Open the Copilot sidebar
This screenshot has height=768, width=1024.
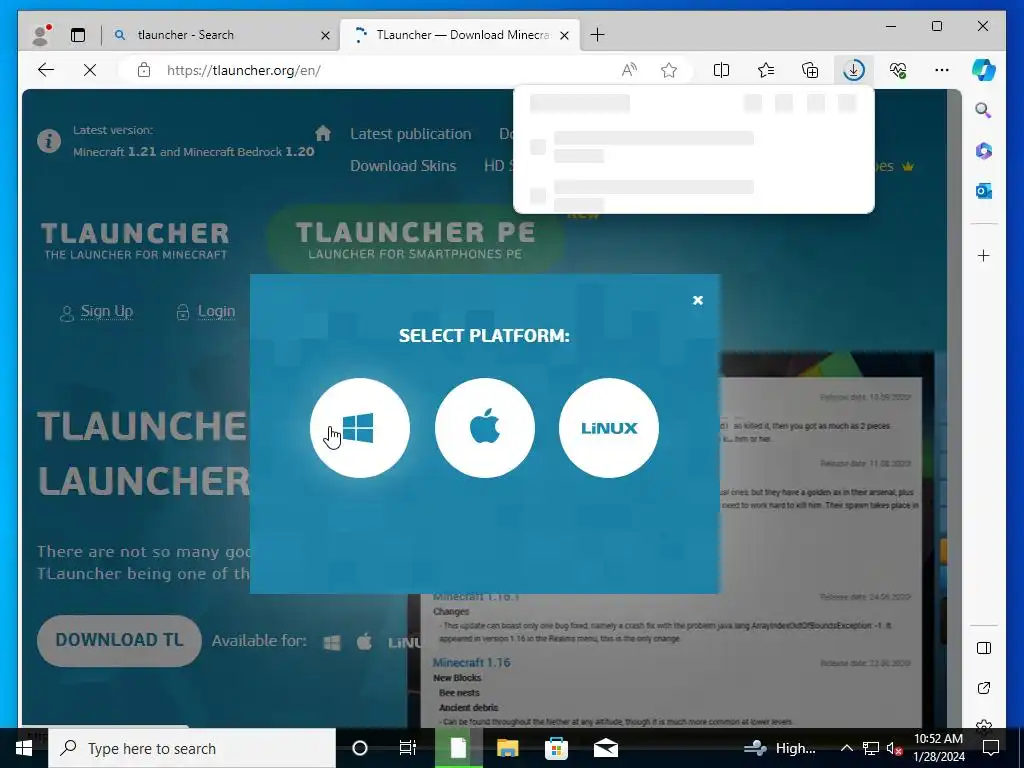coord(984,70)
